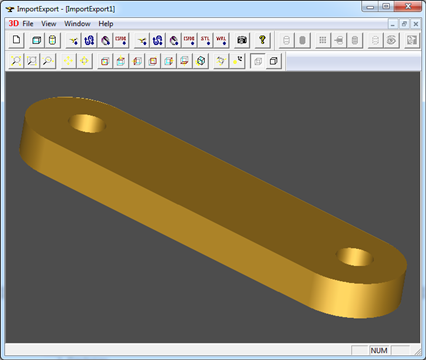Open the Help menu
This screenshot has width=426, height=360.
106,24
